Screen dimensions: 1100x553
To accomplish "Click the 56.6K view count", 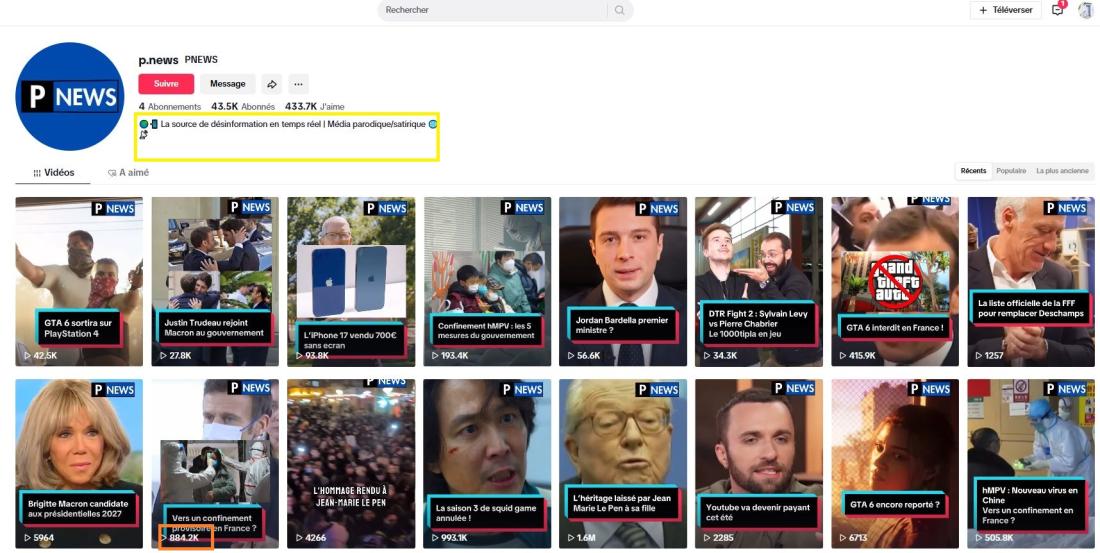I will [584, 355].
